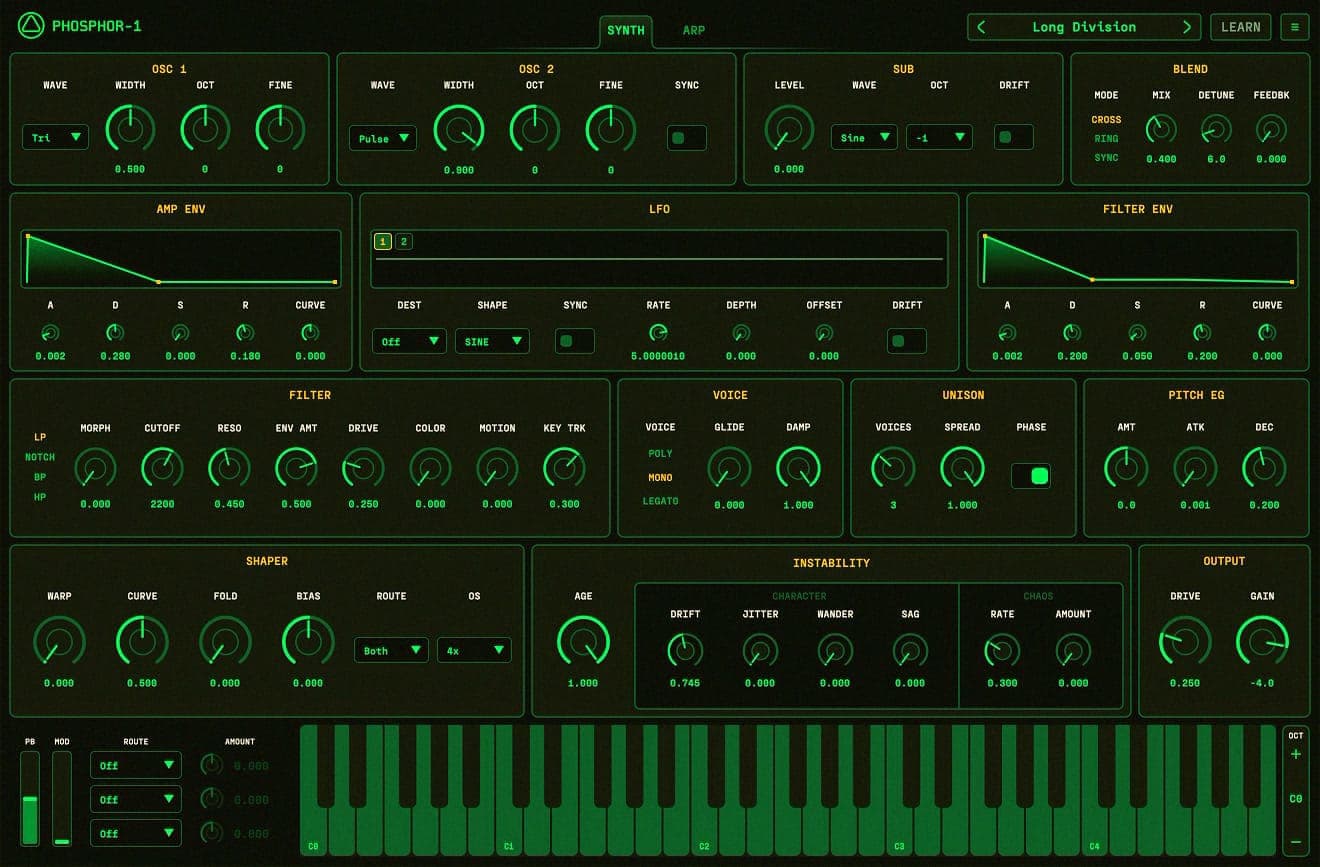
Task: Raise keyboard octave with plus icon
Action: point(1296,754)
